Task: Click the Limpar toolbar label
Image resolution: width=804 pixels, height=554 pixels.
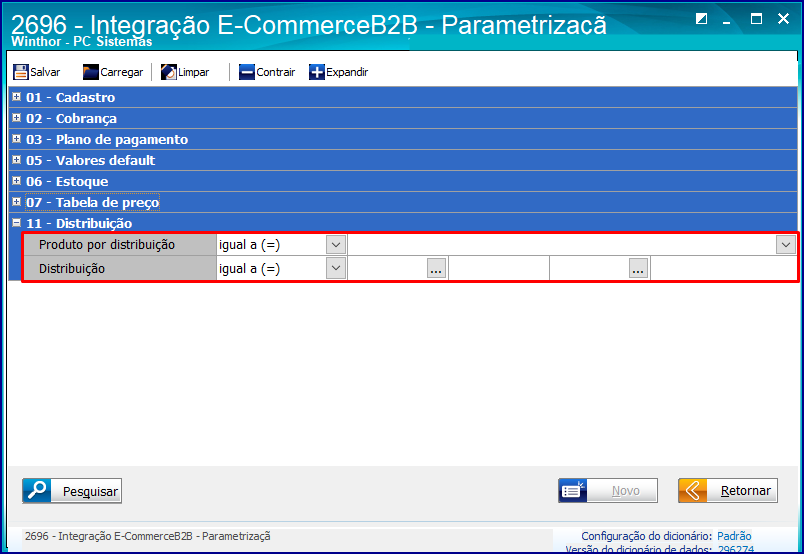Action: click(194, 72)
